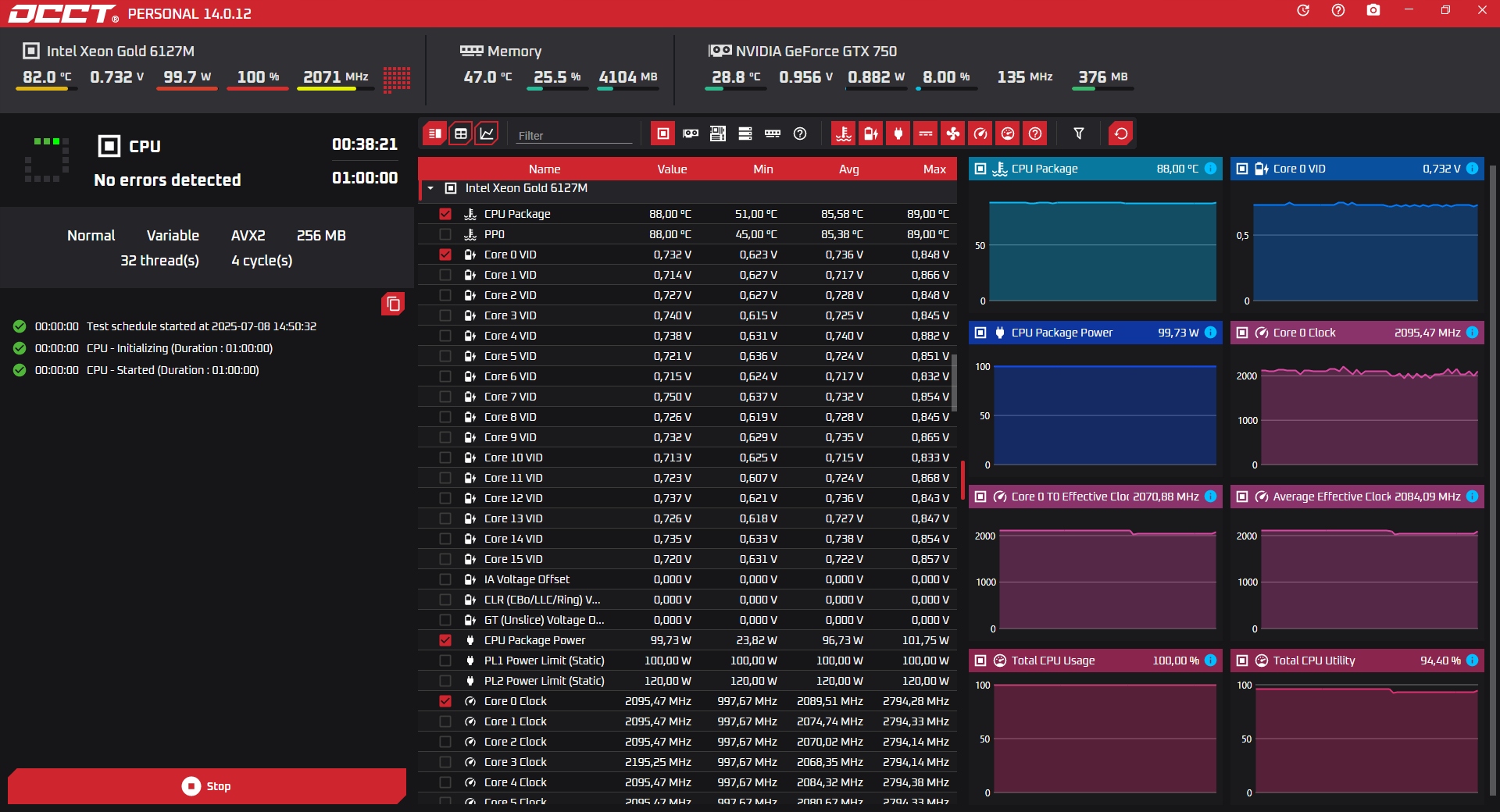1500x812 pixels.
Task: Sort table by the Max column
Action: (934, 169)
